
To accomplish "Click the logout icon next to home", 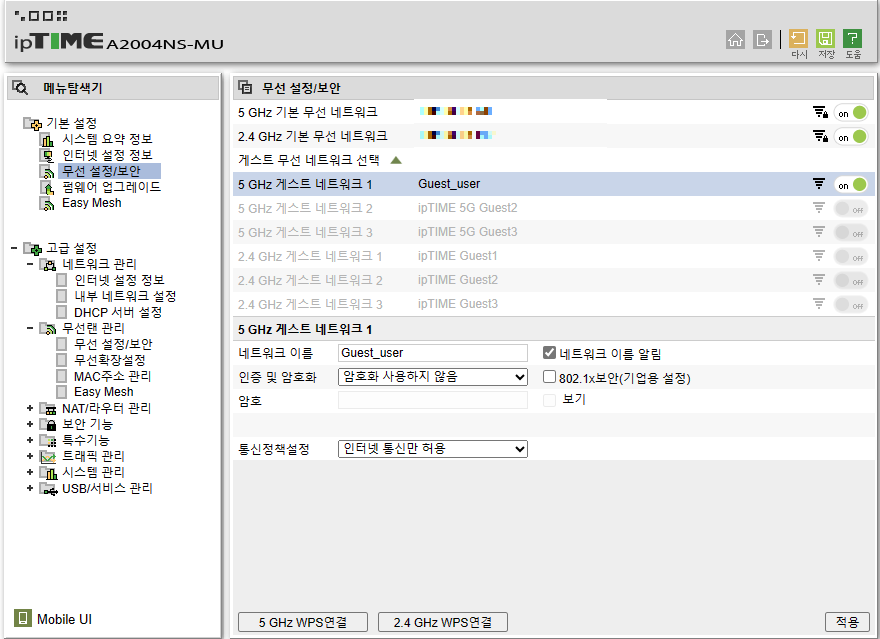I will [760, 39].
